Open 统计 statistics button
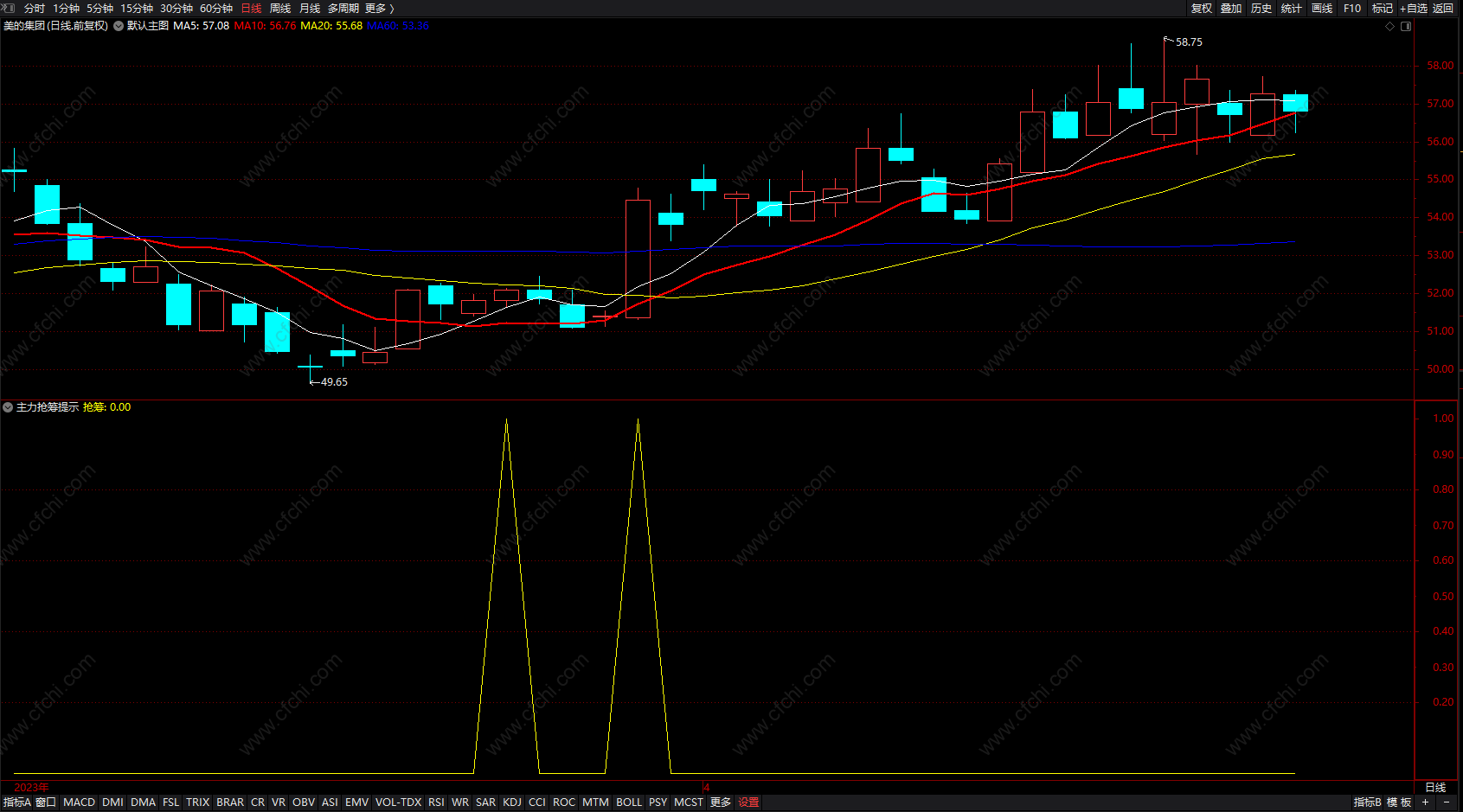This screenshot has width=1463, height=812. pyautogui.click(x=1292, y=8)
